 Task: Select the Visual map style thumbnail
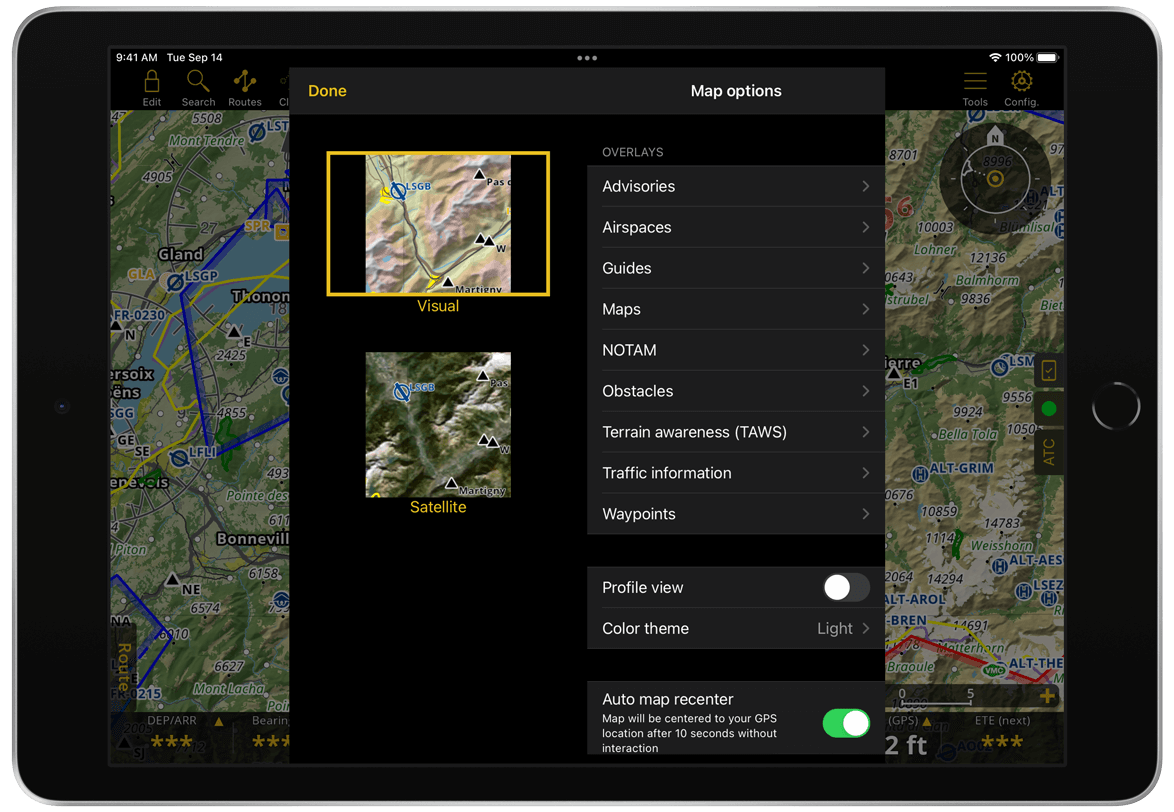click(x=438, y=224)
